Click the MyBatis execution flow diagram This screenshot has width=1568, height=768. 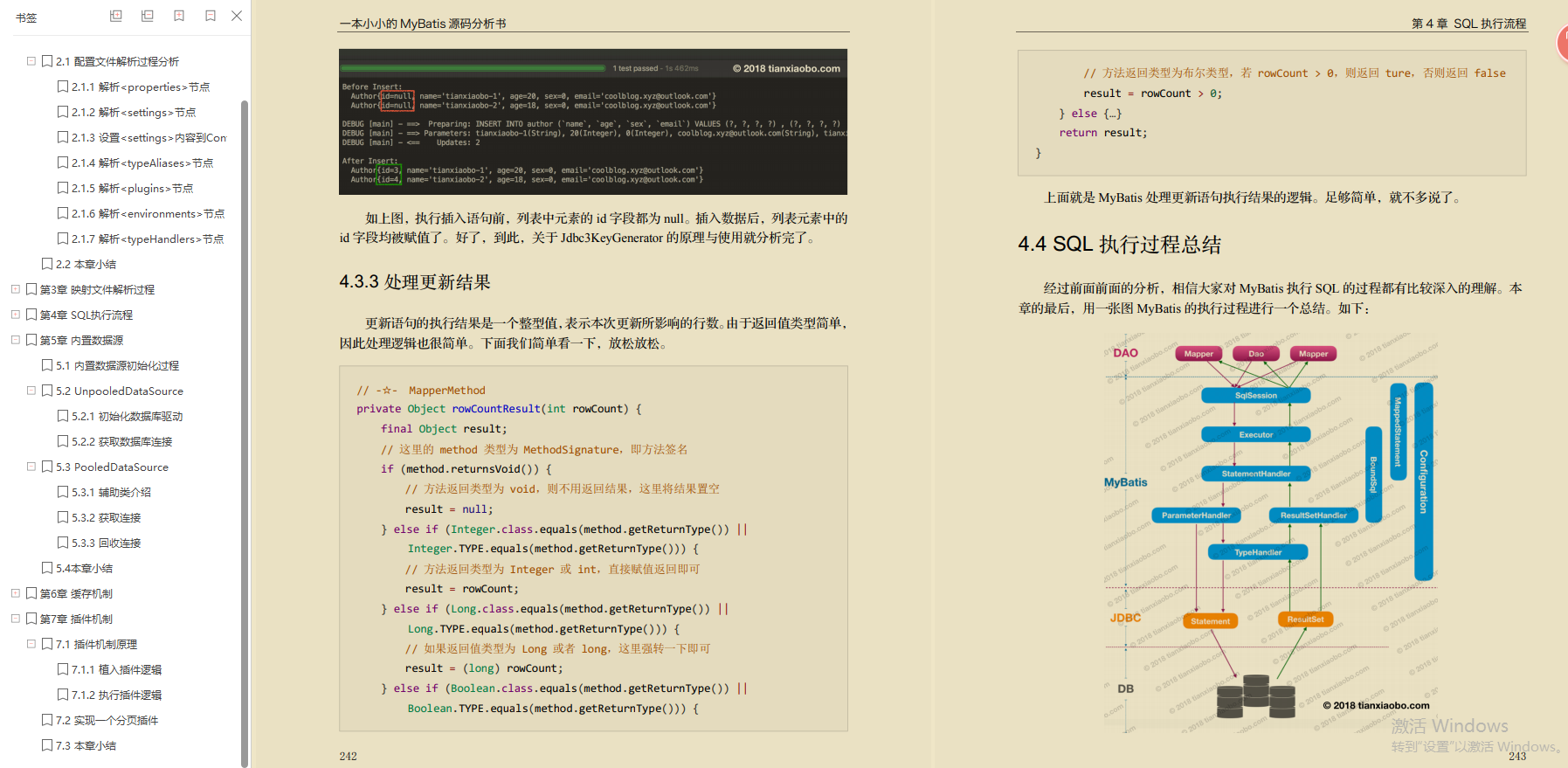click(1271, 532)
